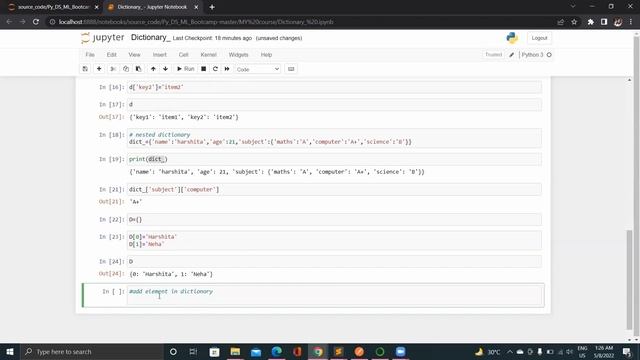Open the Cell menu
The width and height of the screenshot is (640, 360).
183,55
